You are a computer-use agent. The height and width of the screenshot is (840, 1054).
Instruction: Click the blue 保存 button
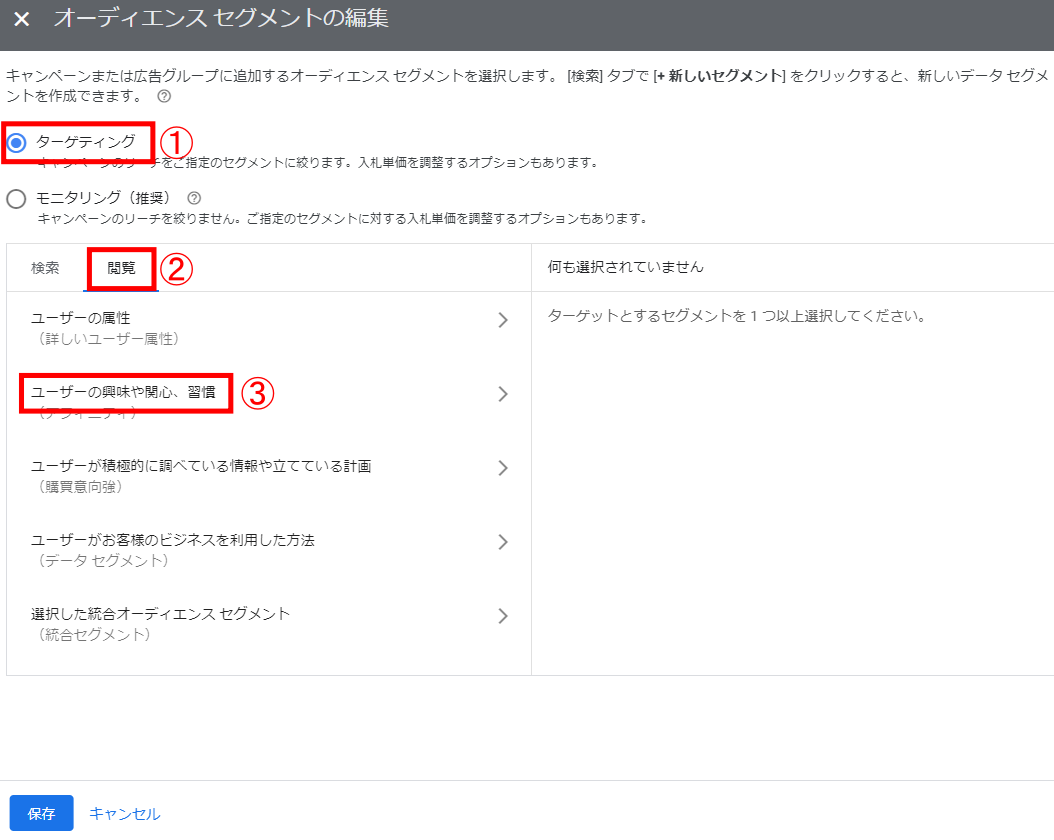[41, 813]
